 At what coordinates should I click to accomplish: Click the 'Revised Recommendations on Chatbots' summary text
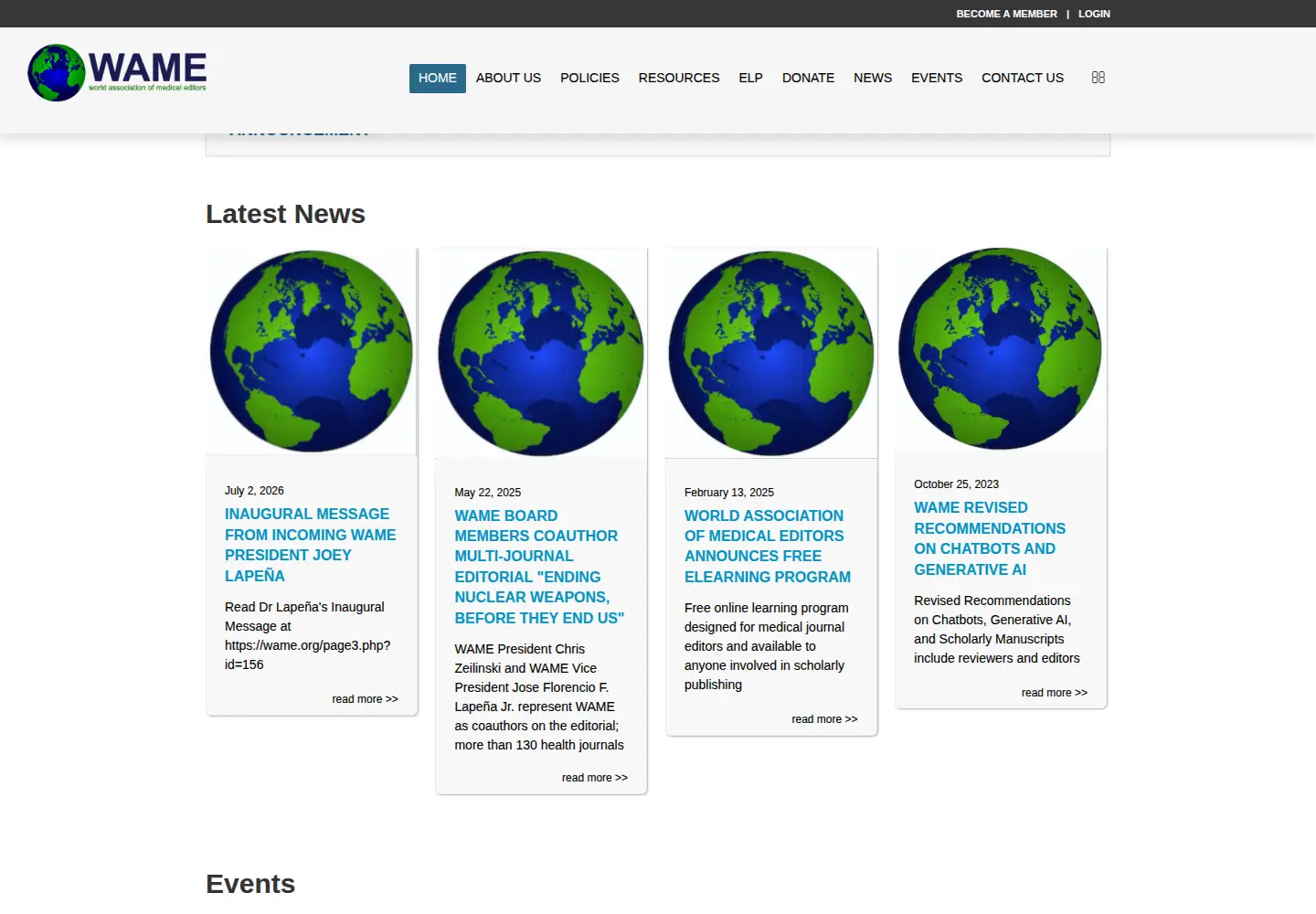(x=997, y=629)
